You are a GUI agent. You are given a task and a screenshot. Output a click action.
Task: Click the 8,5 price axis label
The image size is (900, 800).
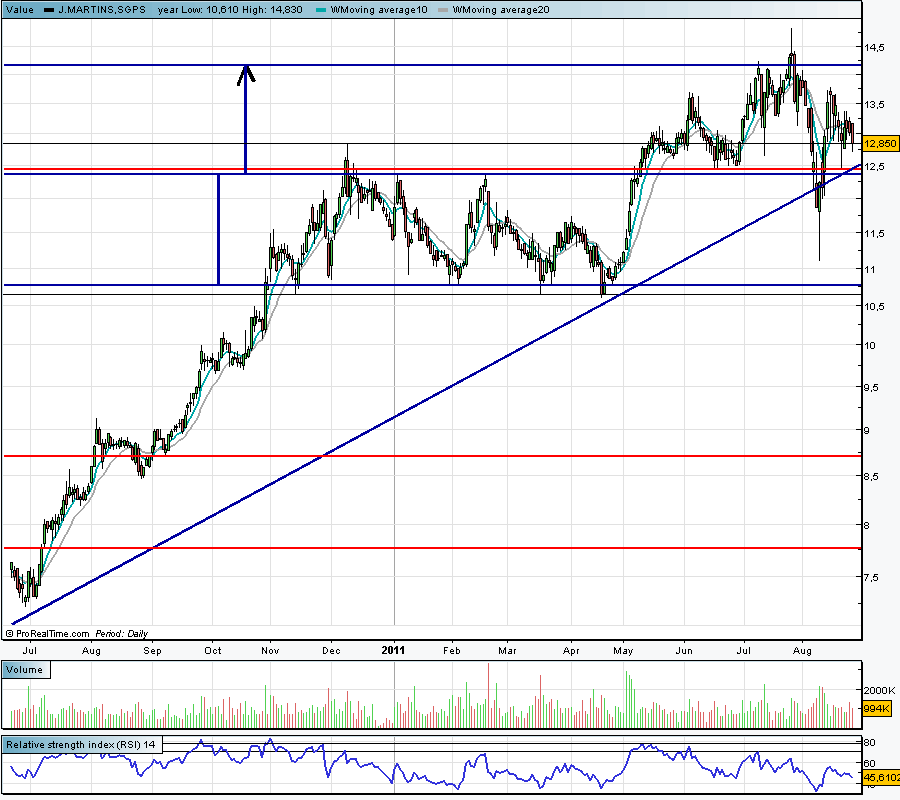tap(871, 477)
